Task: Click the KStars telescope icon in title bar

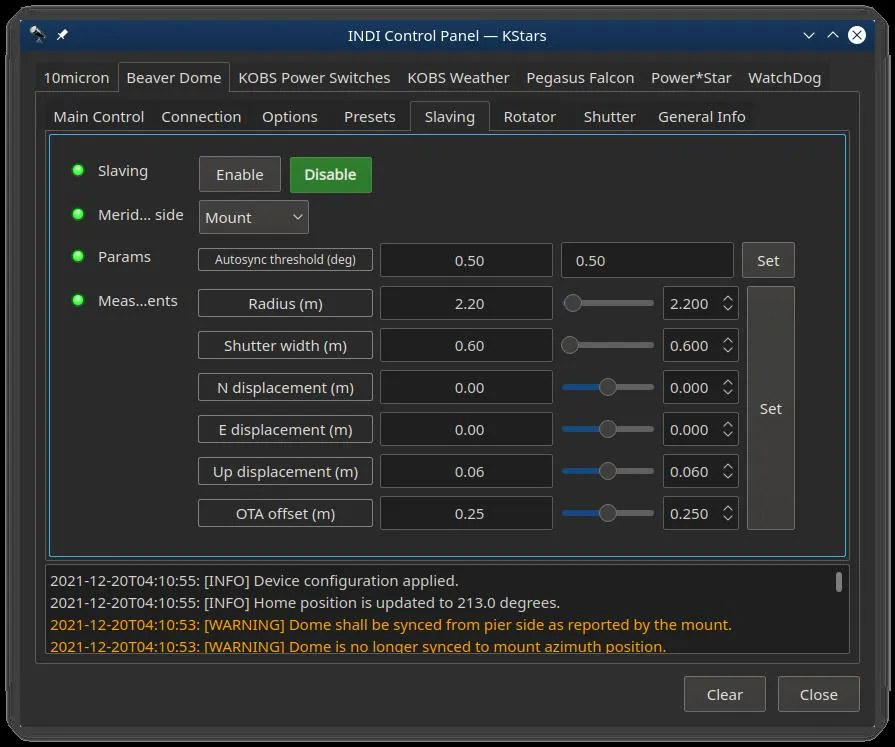Action: (38, 34)
